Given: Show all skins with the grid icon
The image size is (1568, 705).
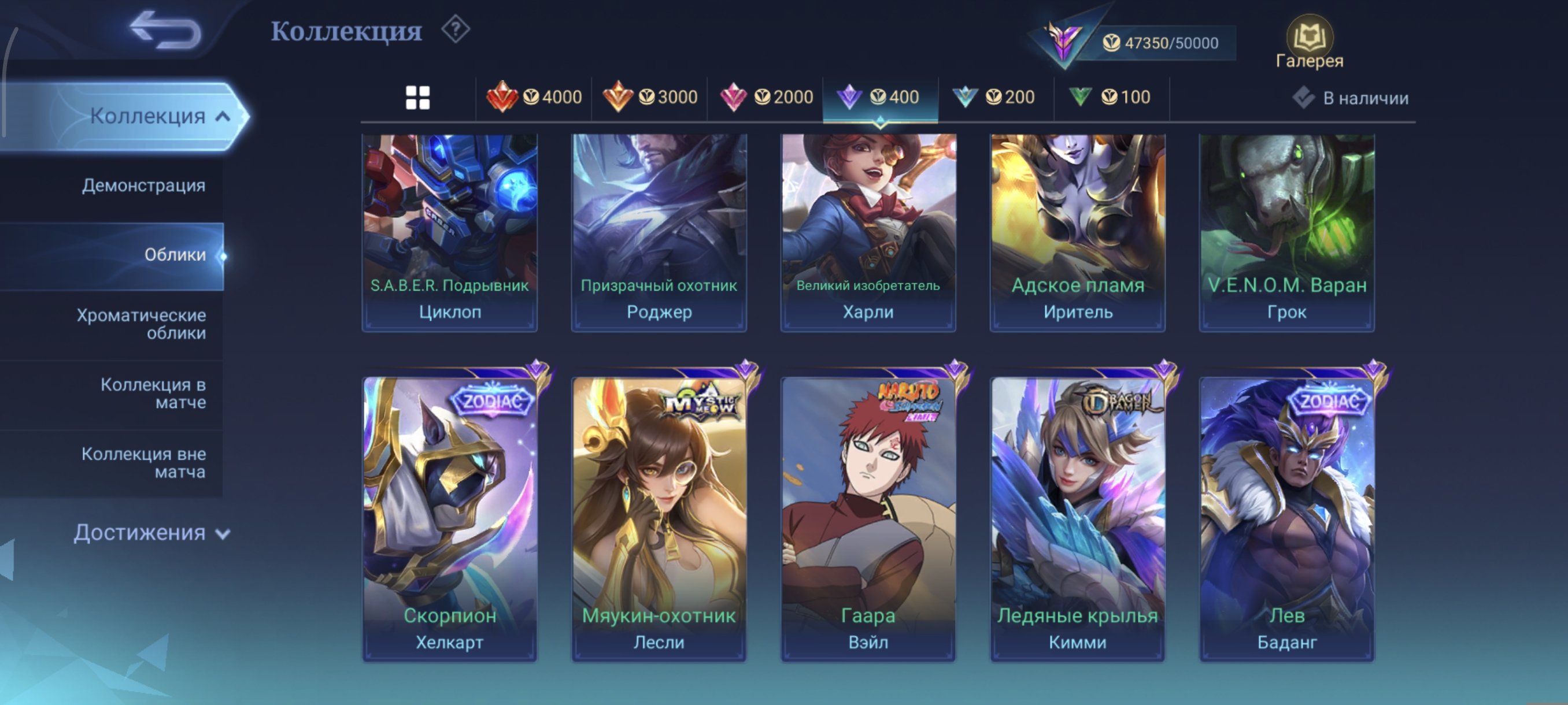Looking at the screenshot, I should (x=417, y=97).
